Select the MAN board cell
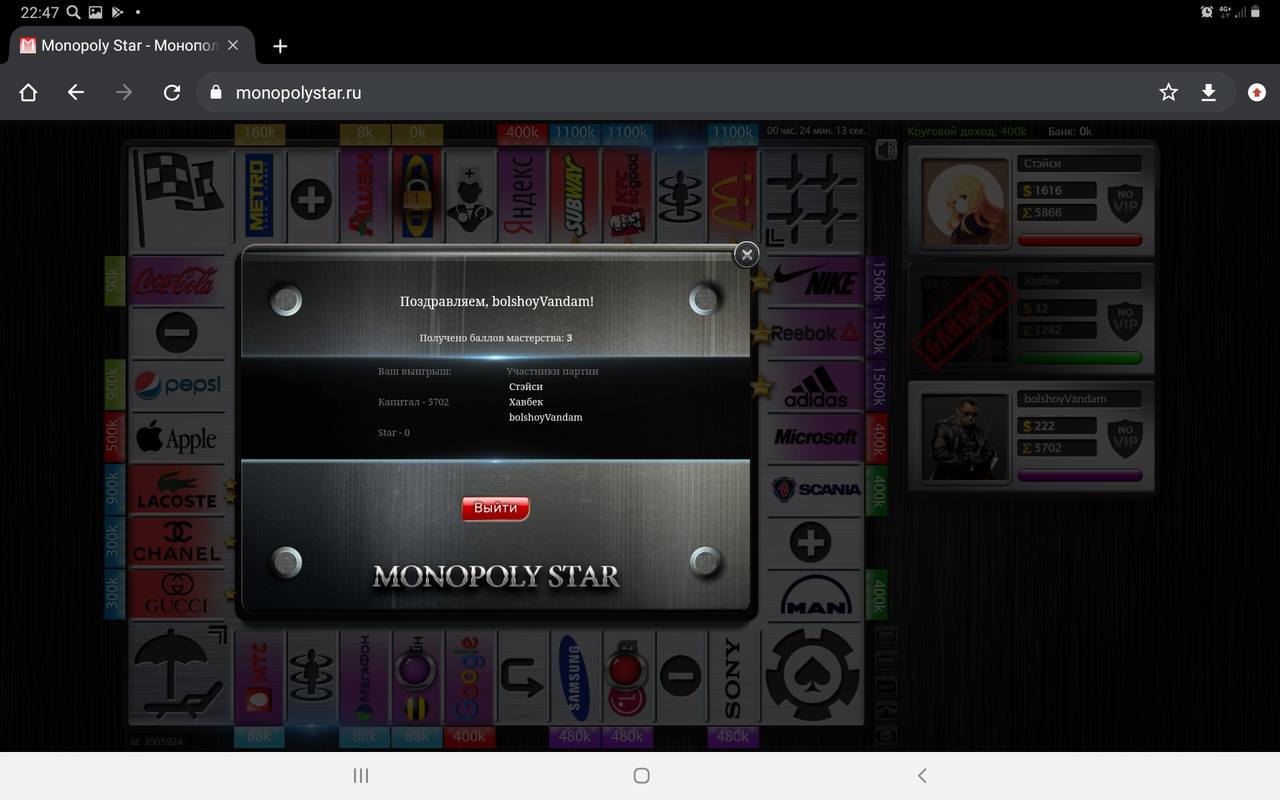The image size is (1280, 800). coord(814,596)
